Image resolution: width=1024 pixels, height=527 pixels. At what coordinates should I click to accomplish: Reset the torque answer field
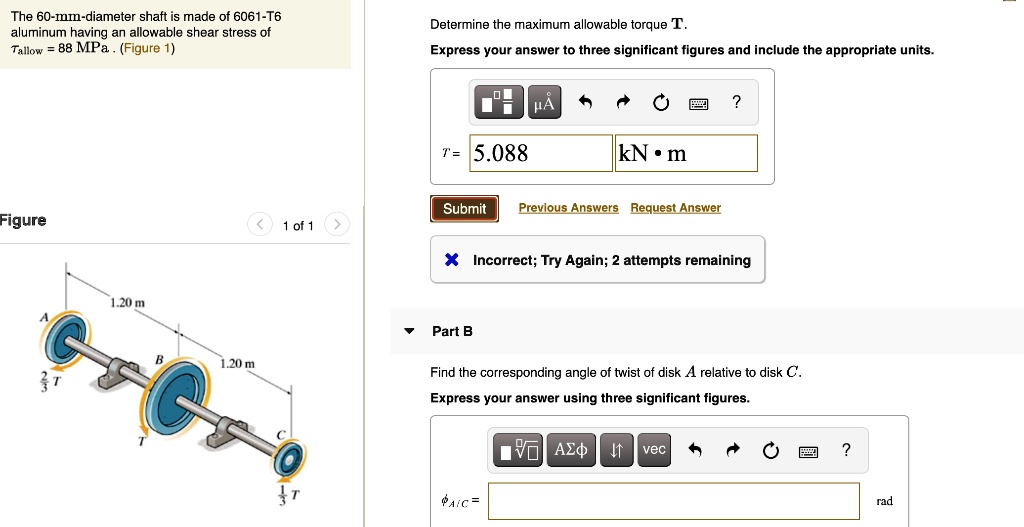click(x=660, y=102)
